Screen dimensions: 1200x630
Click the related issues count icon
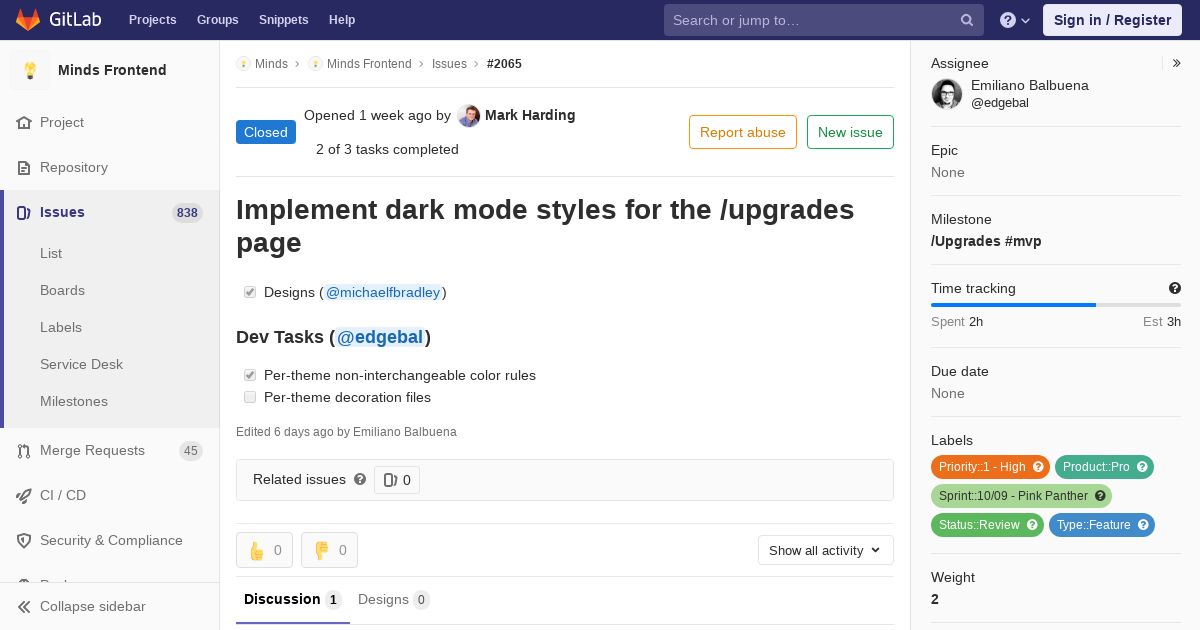coord(390,480)
